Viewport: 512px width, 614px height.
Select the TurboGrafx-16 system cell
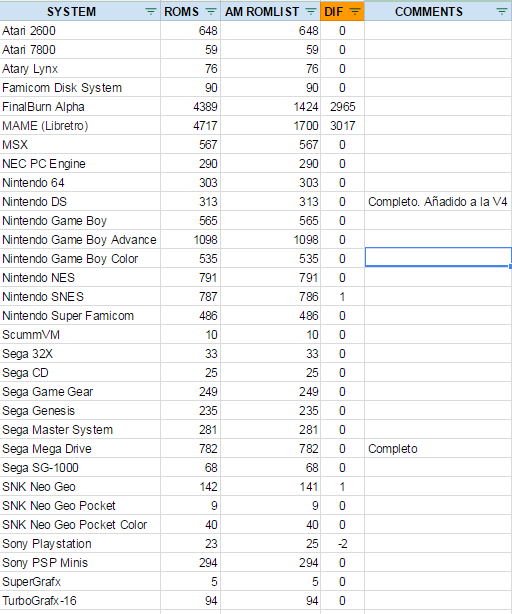coord(80,601)
